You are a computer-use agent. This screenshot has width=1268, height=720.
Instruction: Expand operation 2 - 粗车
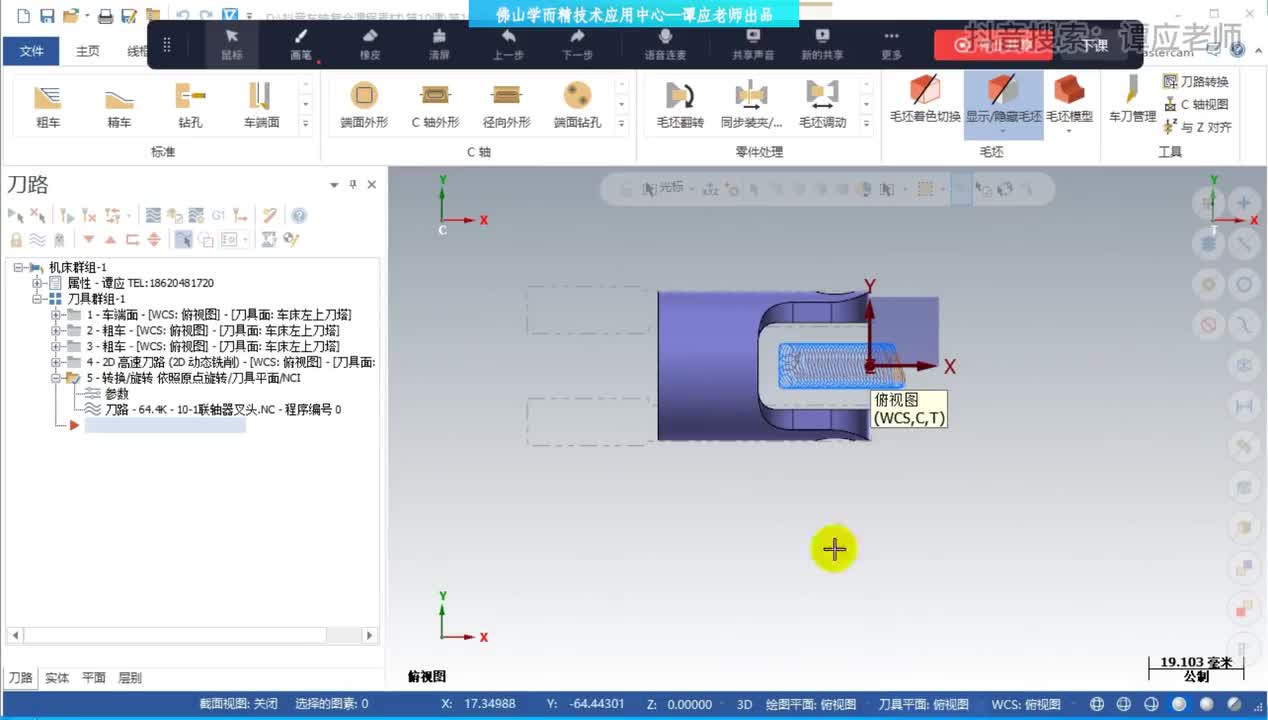click(56, 331)
